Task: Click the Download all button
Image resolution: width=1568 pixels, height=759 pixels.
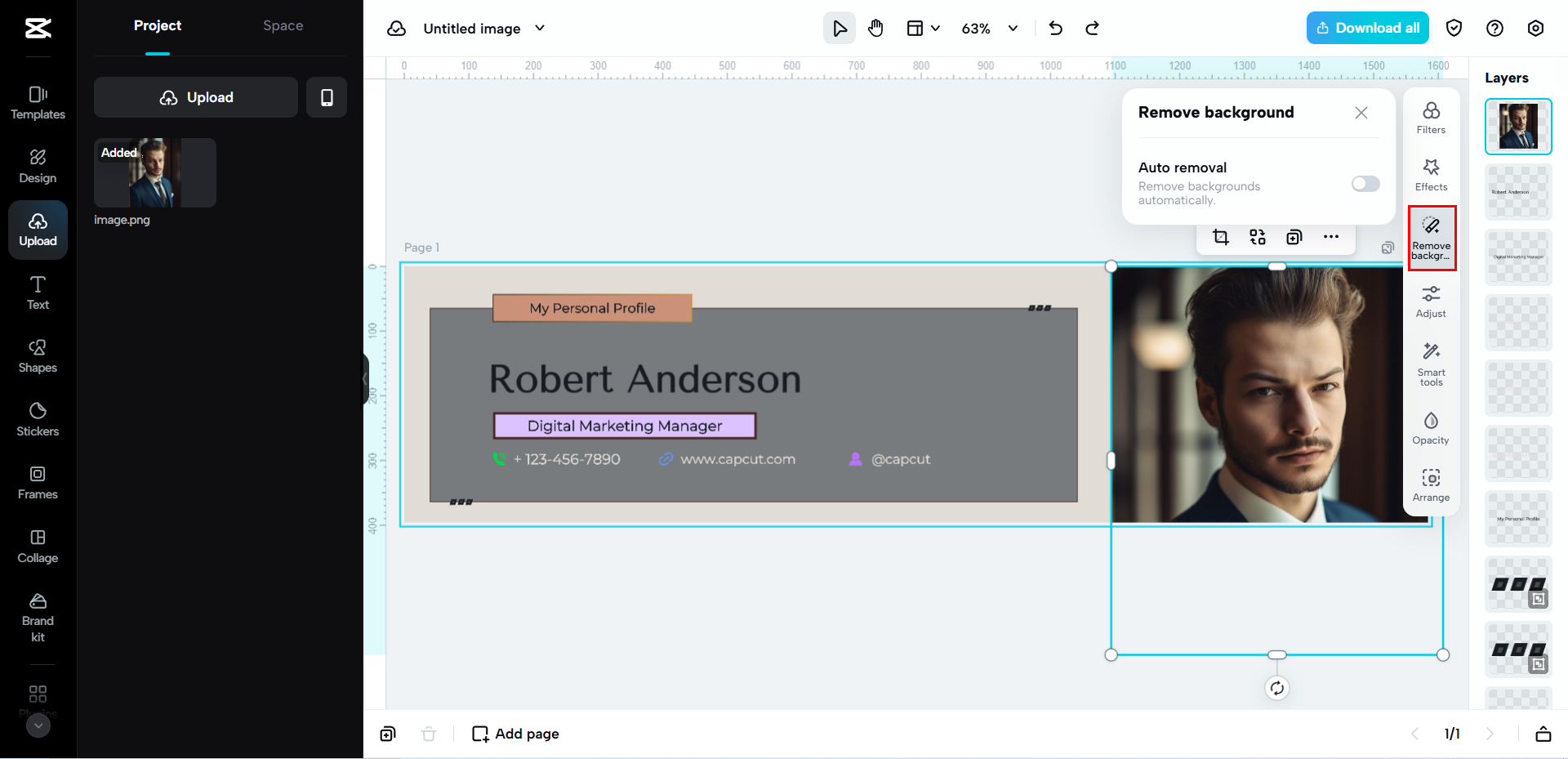Action: click(x=1367, y=29)
